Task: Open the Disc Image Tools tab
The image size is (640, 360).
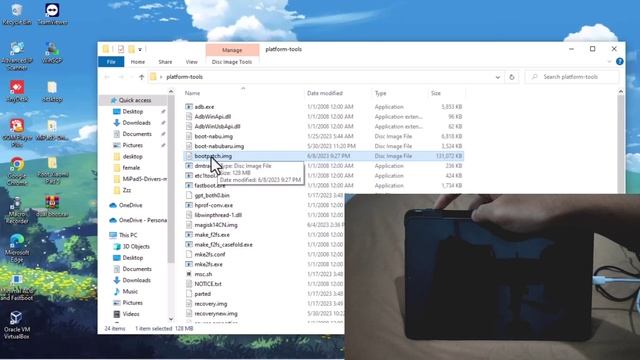Action: point(232,62)
